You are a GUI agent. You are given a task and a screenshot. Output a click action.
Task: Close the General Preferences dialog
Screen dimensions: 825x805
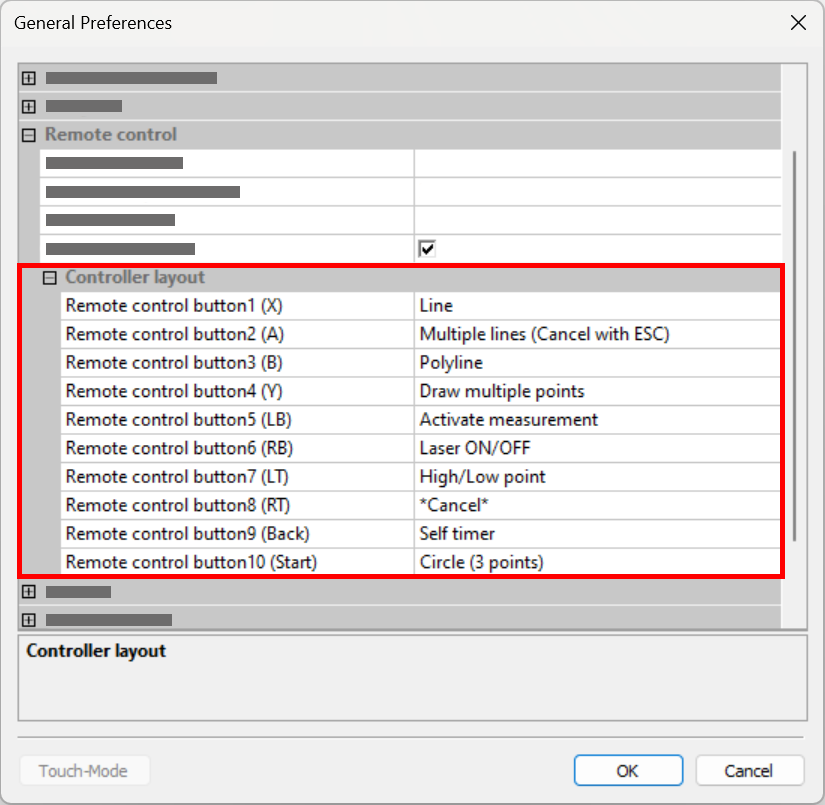[x=798, y=23]
